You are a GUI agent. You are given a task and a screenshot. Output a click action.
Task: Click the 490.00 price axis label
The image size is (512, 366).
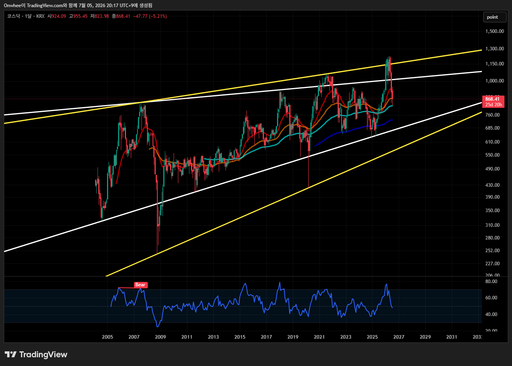[493, 169]
